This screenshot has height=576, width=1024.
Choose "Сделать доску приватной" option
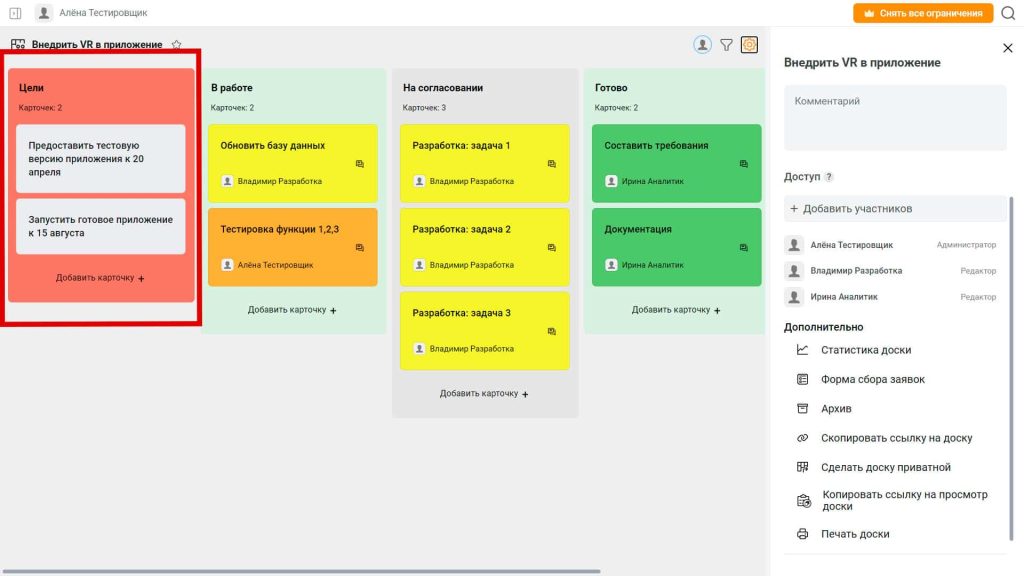coord(886,468)
